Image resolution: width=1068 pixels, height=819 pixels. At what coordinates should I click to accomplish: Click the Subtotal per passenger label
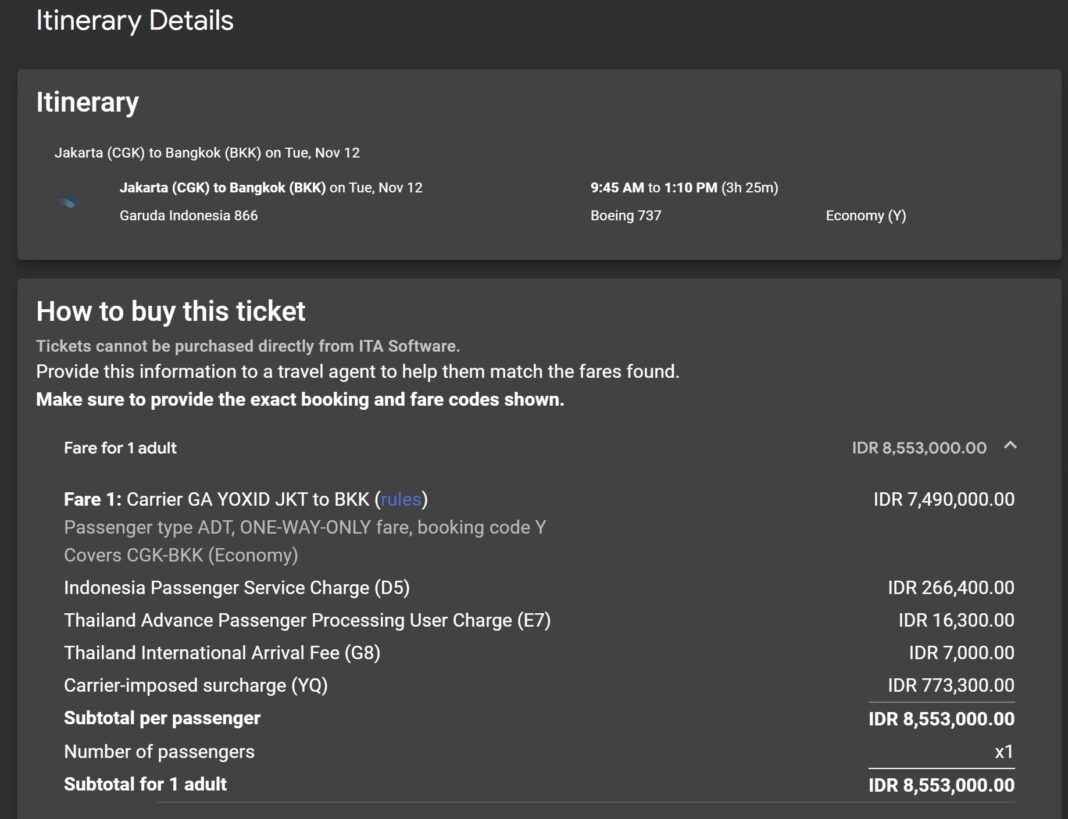coord(162,718)
